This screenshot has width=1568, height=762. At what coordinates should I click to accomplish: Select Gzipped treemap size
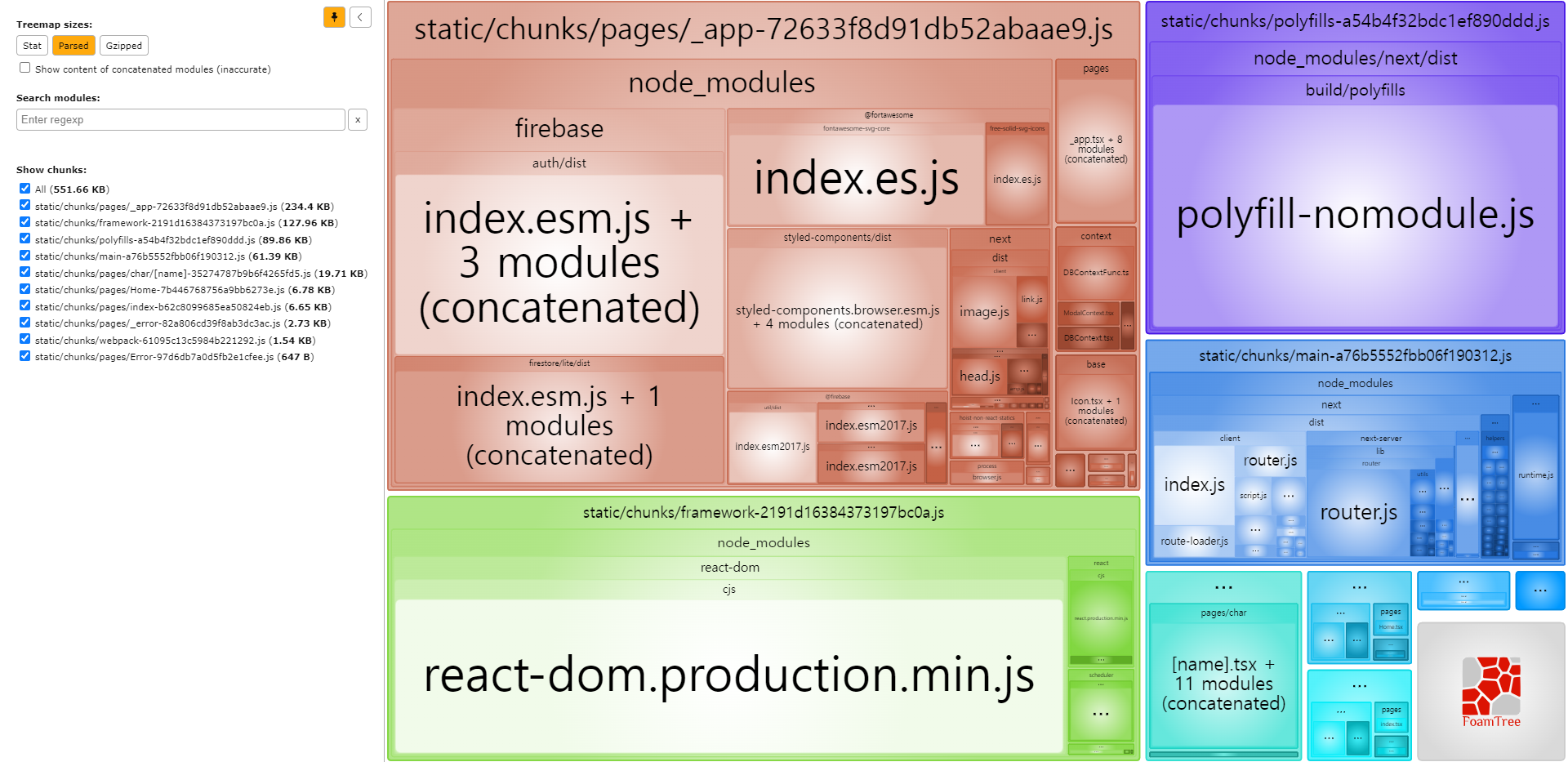coord(124,46)
